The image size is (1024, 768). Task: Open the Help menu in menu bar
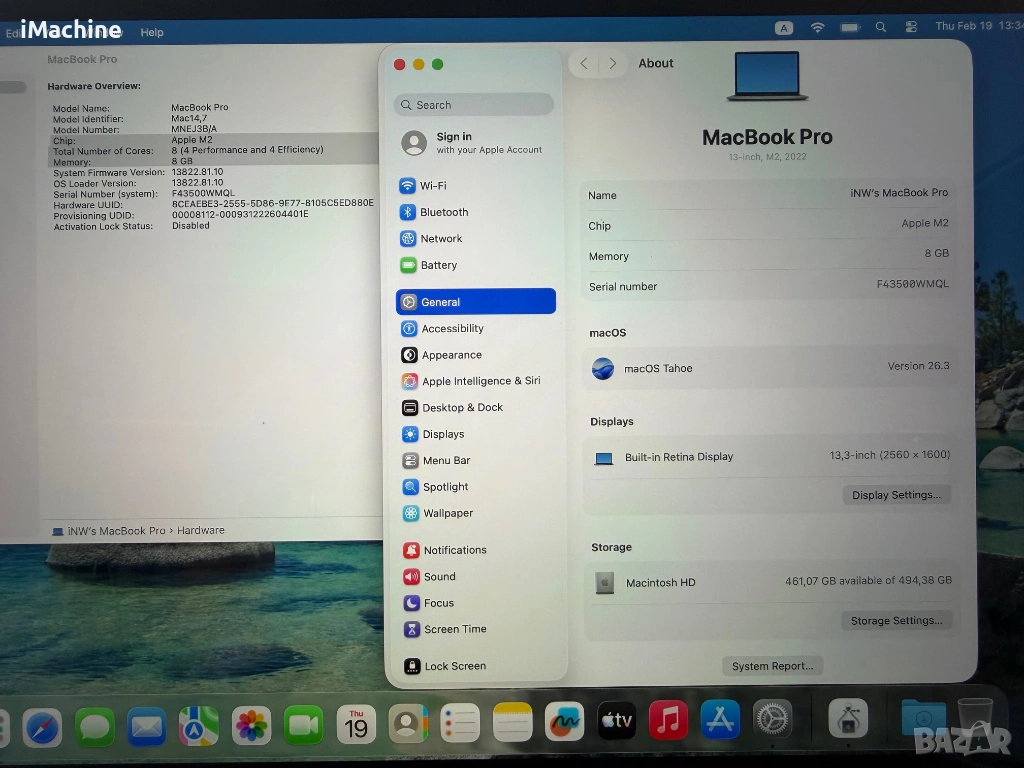[x=152, y=33]
